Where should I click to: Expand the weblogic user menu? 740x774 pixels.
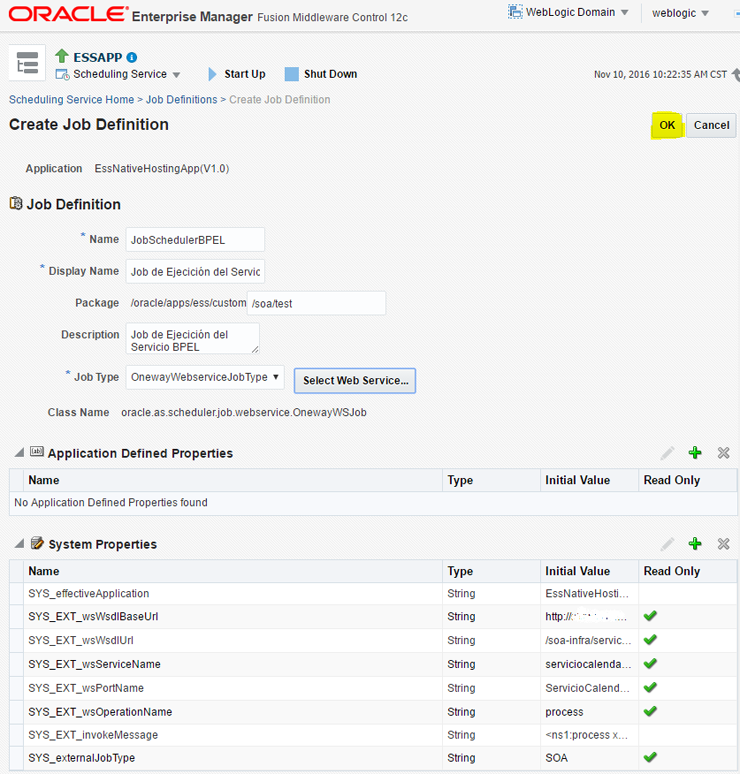coord(680,13)
